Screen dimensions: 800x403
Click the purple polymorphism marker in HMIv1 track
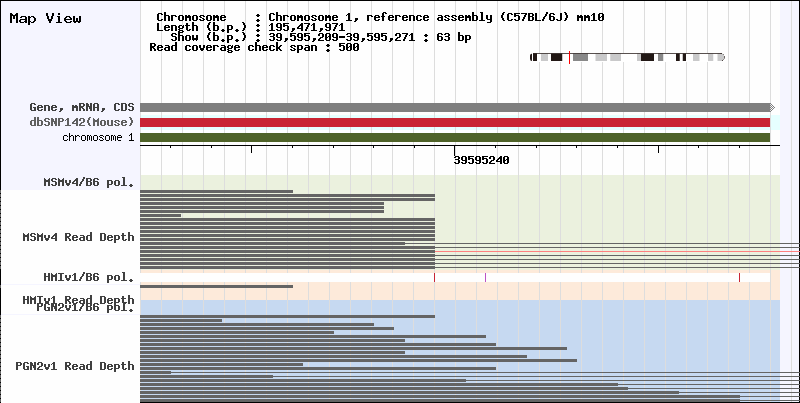click(x=485, y=278)
